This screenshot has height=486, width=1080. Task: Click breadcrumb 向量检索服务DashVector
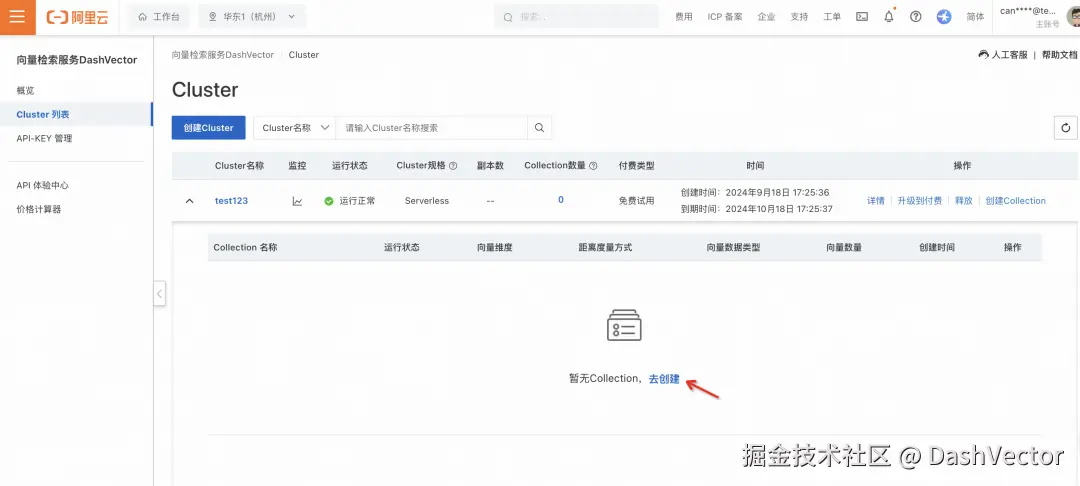coord(222,54)
